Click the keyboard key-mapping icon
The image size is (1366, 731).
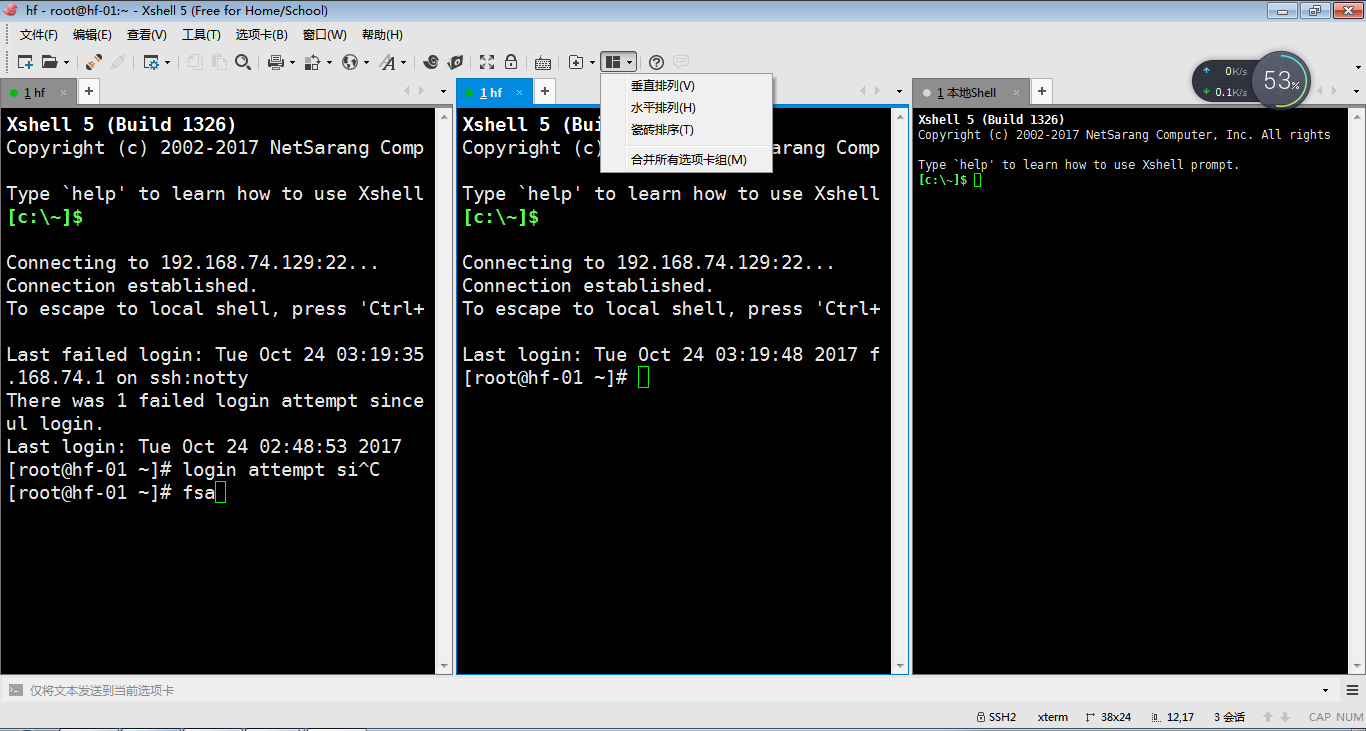click(543, 62)
